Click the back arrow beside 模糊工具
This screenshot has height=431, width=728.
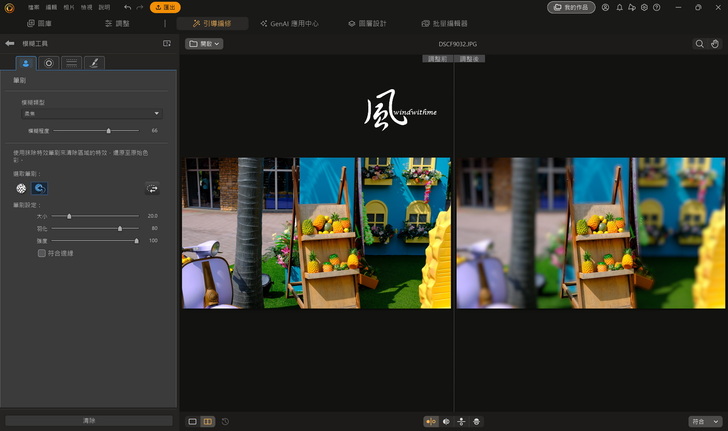pos(10,44)
